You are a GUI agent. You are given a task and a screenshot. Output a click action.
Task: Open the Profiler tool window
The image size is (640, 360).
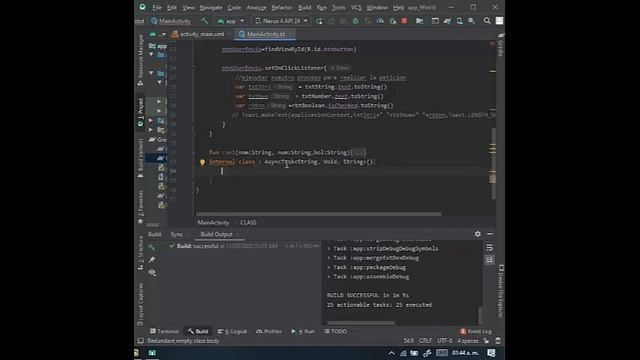269,331
